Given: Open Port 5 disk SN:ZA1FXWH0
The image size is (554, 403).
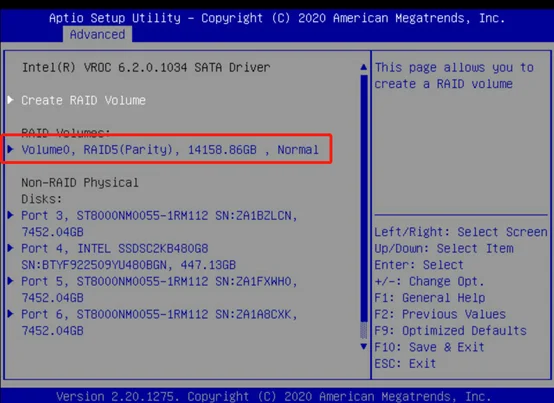Looking at the screenshot, I should [x=159, y=290].
